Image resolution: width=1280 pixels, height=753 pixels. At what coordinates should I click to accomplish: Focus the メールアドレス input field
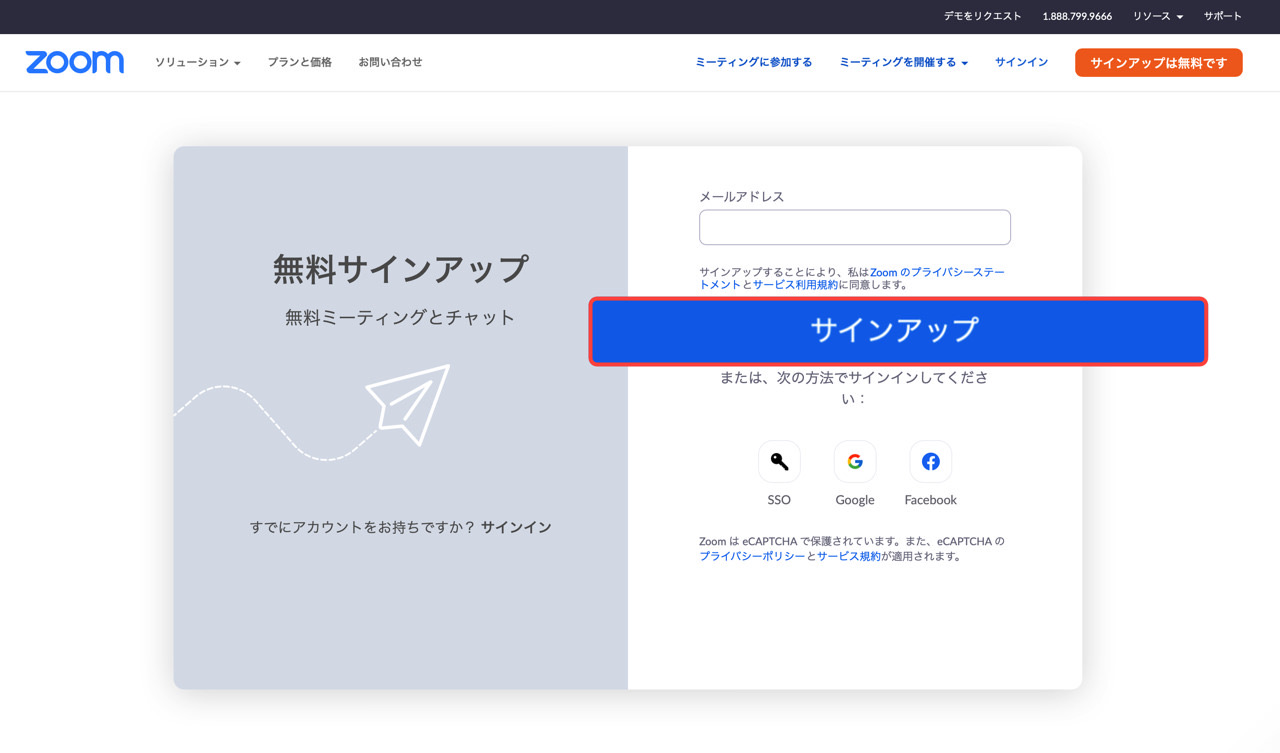coord(855,227)
